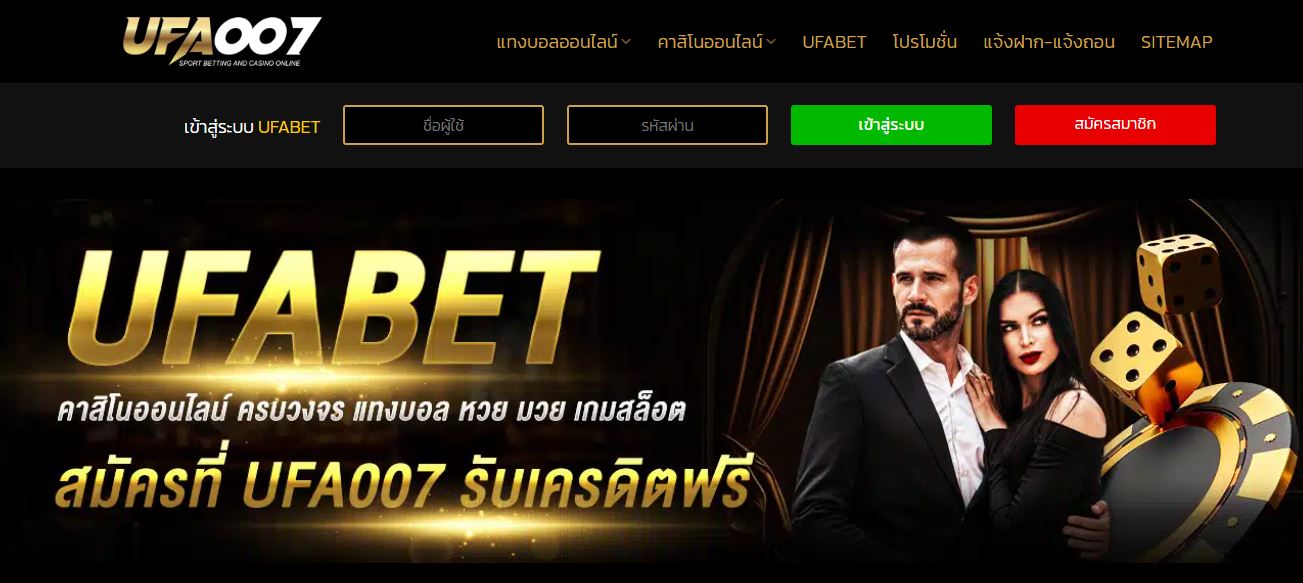
Task: Focus the รหัสผ่าน password field
Action: click(667, 125)
